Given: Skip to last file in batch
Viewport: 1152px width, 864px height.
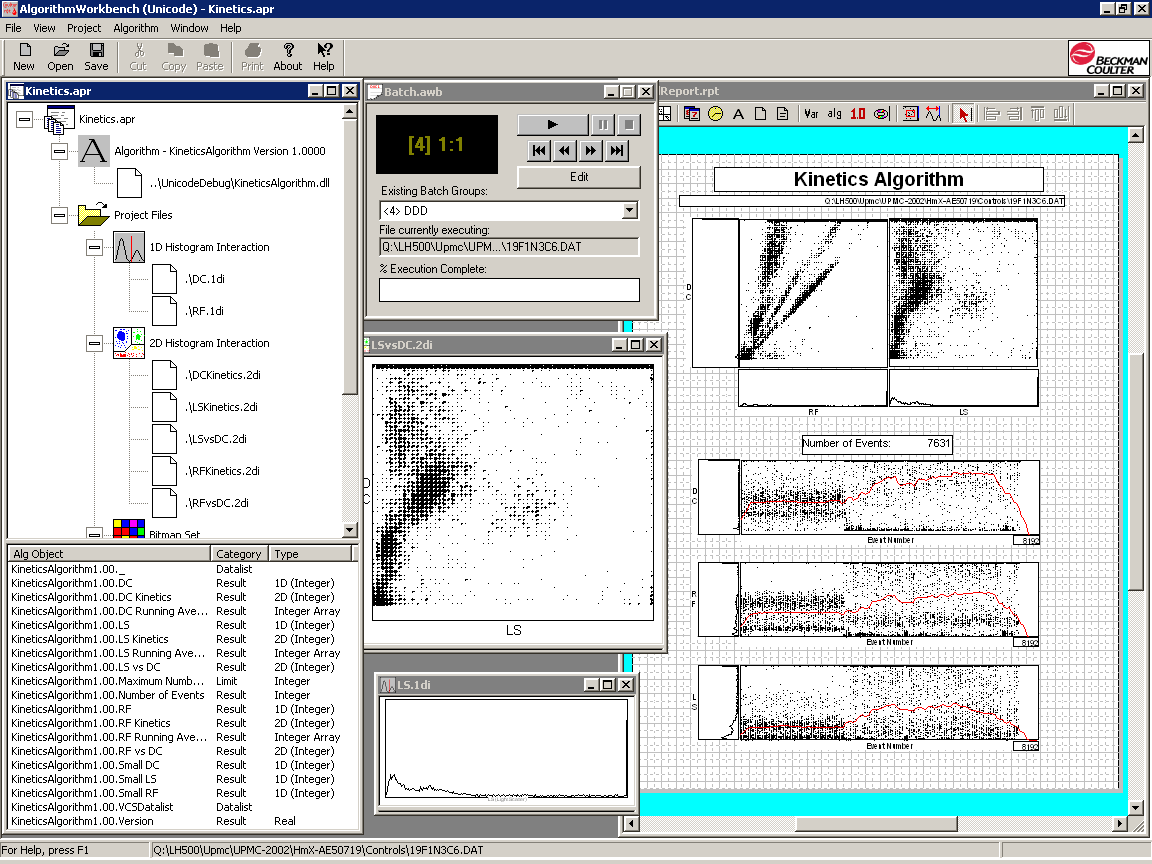Looking at the screenshot, I should pyautogui.click(x=617, y=151).
